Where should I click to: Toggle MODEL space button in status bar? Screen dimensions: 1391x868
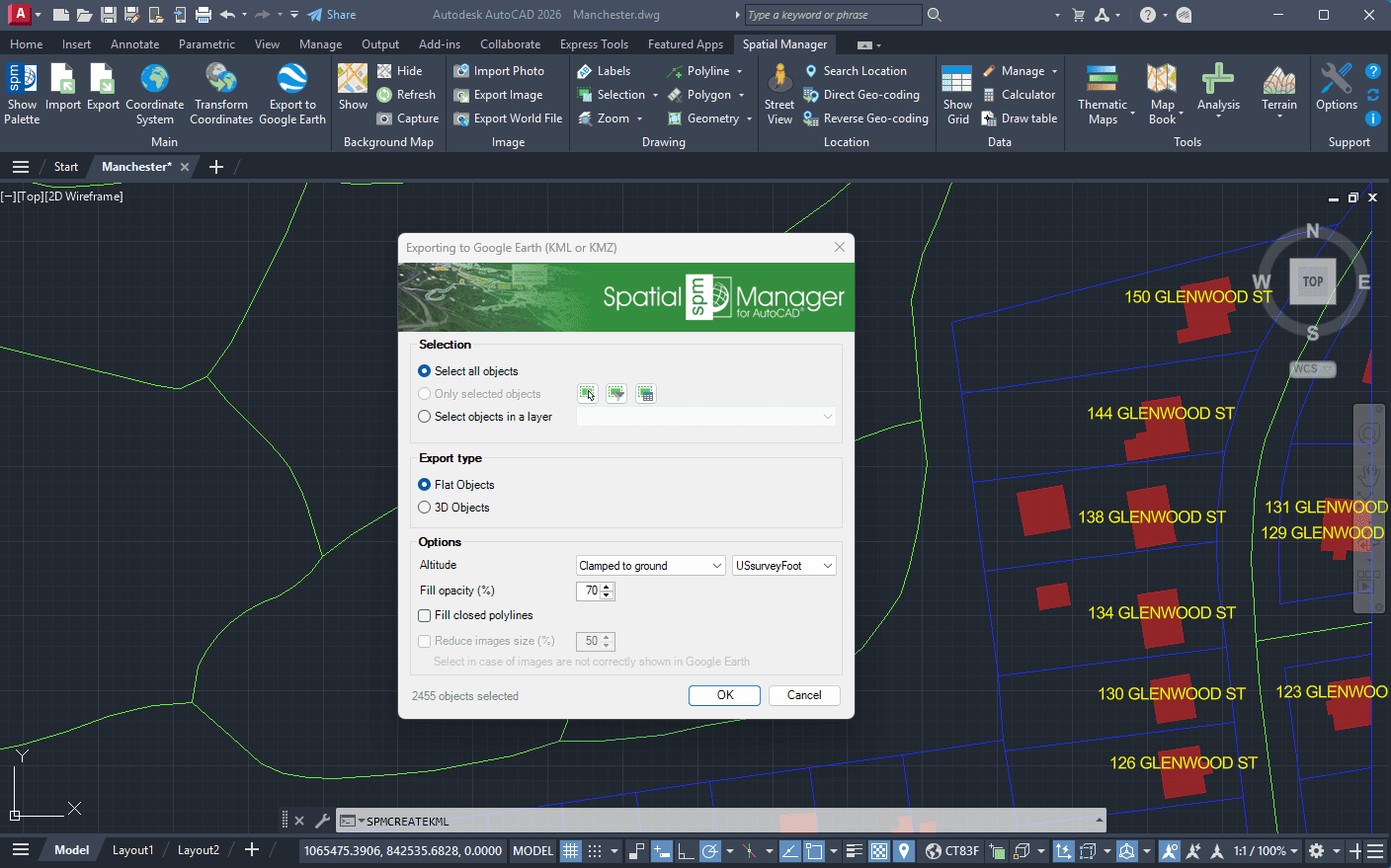pos(532,850)
